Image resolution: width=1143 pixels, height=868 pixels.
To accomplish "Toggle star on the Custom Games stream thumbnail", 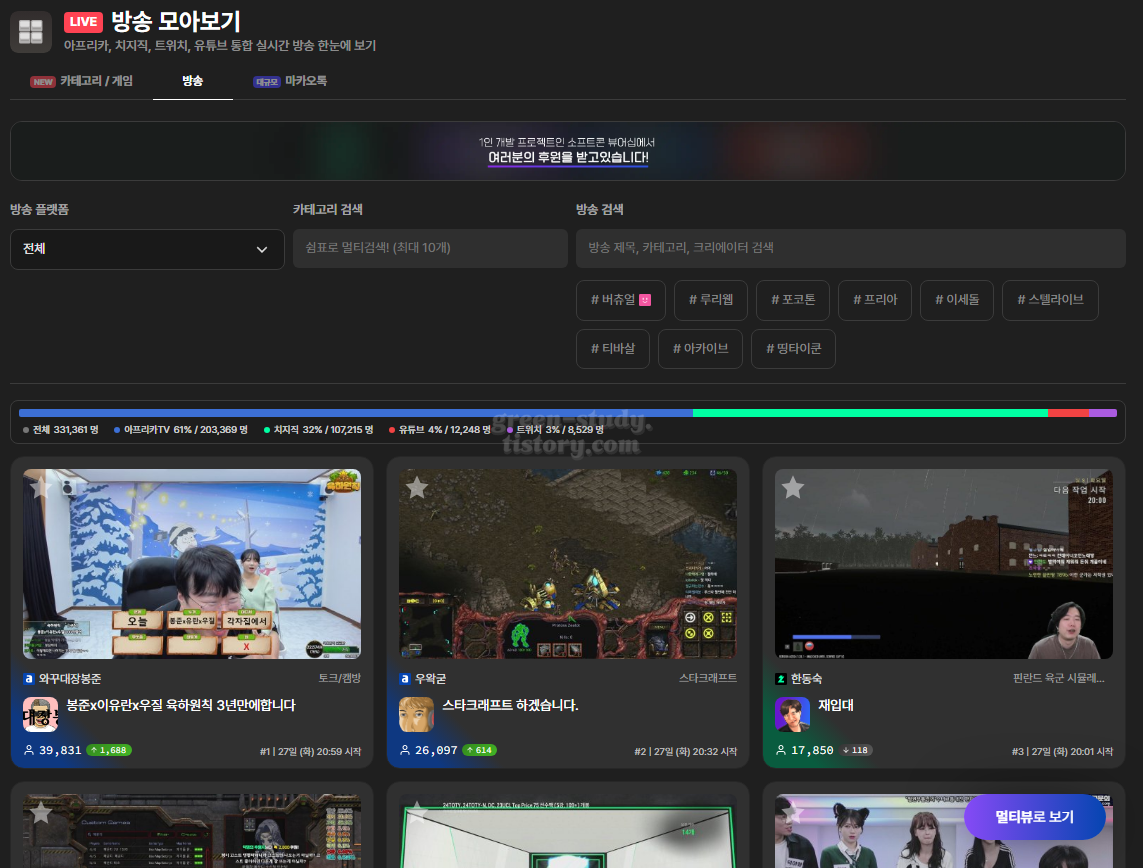I will click(x=41, y=812).
